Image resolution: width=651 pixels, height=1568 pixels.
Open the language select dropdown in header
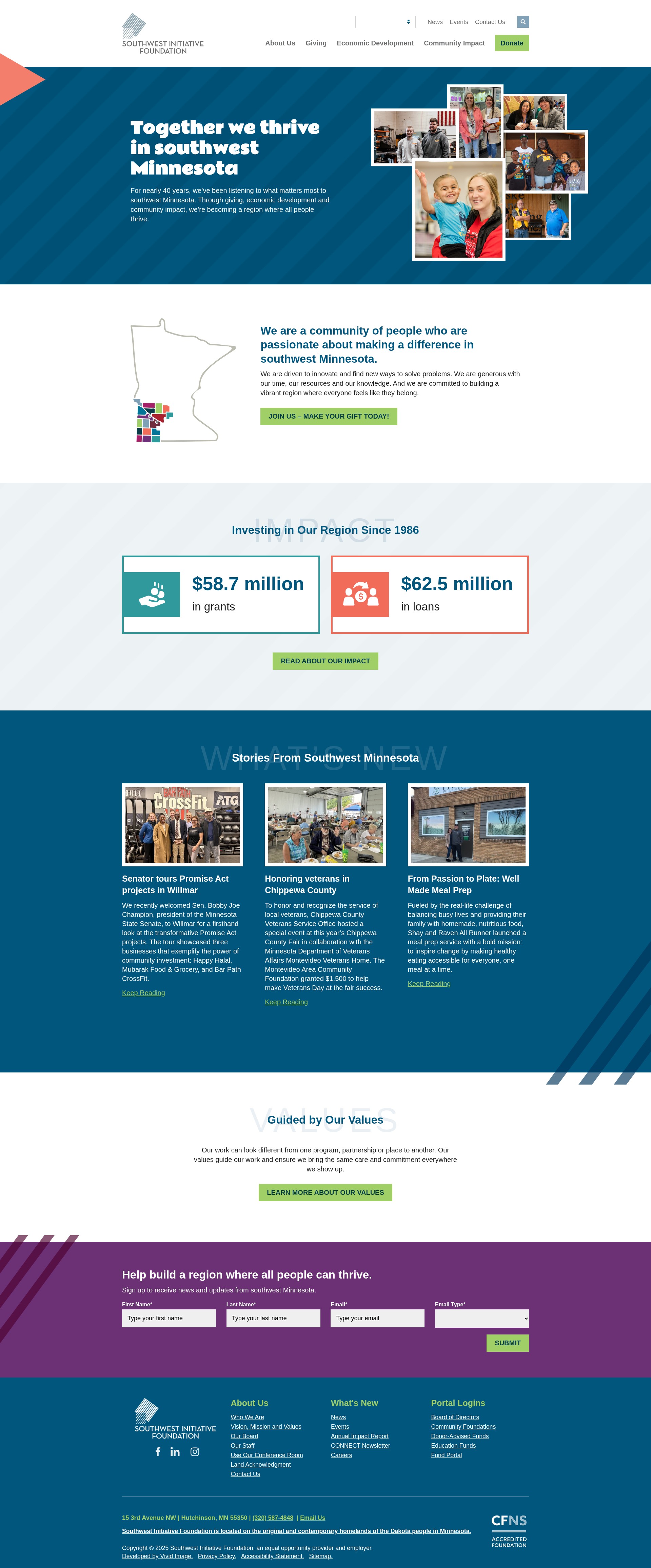coord(386,22)
